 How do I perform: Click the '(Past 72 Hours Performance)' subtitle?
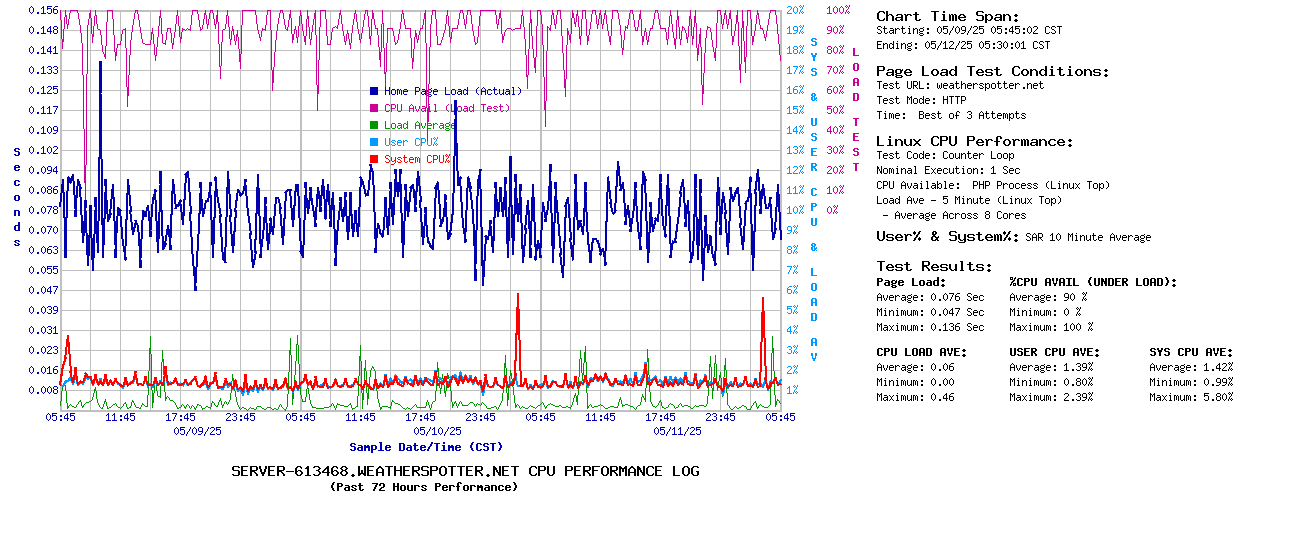point(423,487)
